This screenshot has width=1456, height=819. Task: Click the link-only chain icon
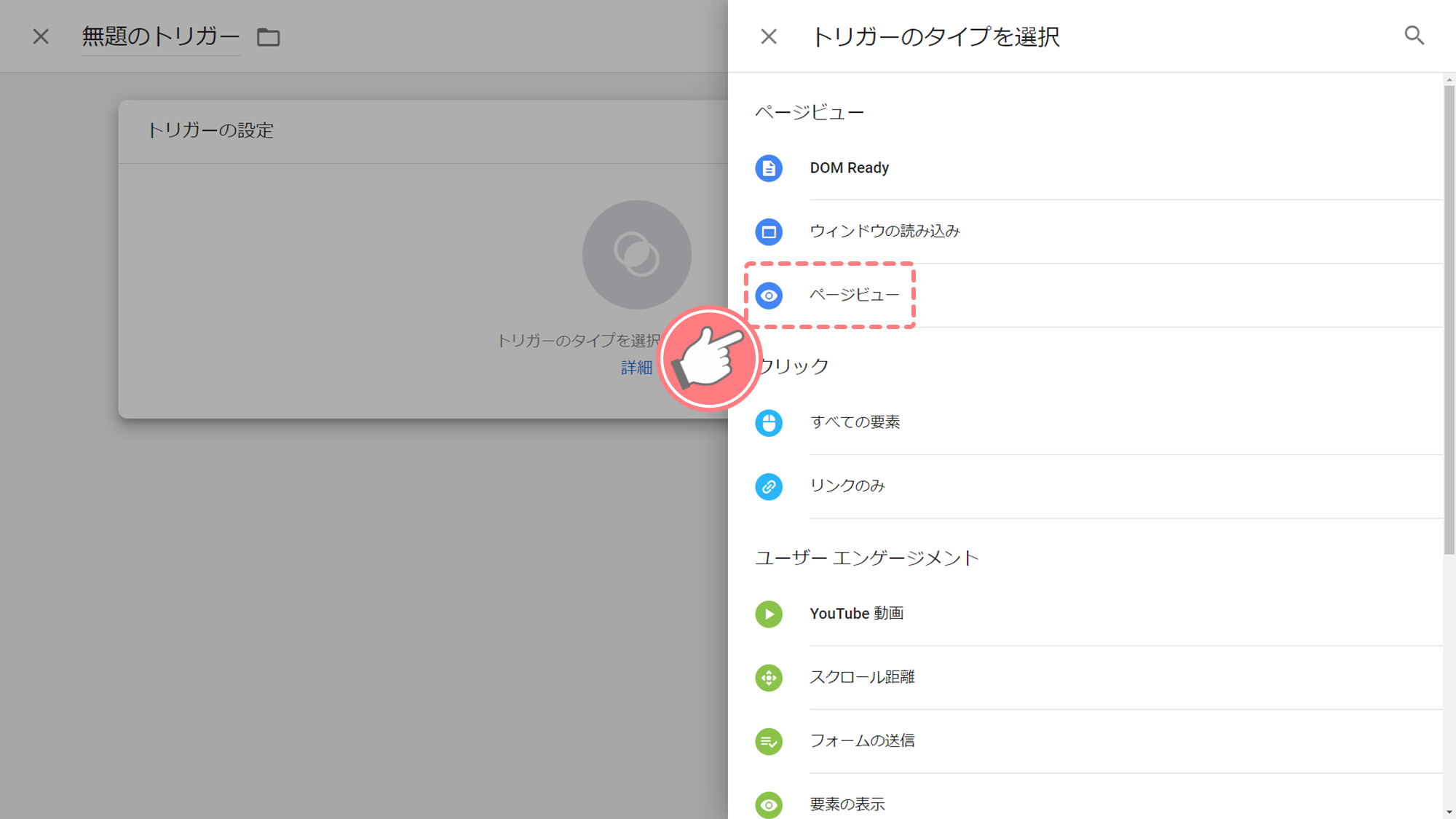(x=769, y=487)
